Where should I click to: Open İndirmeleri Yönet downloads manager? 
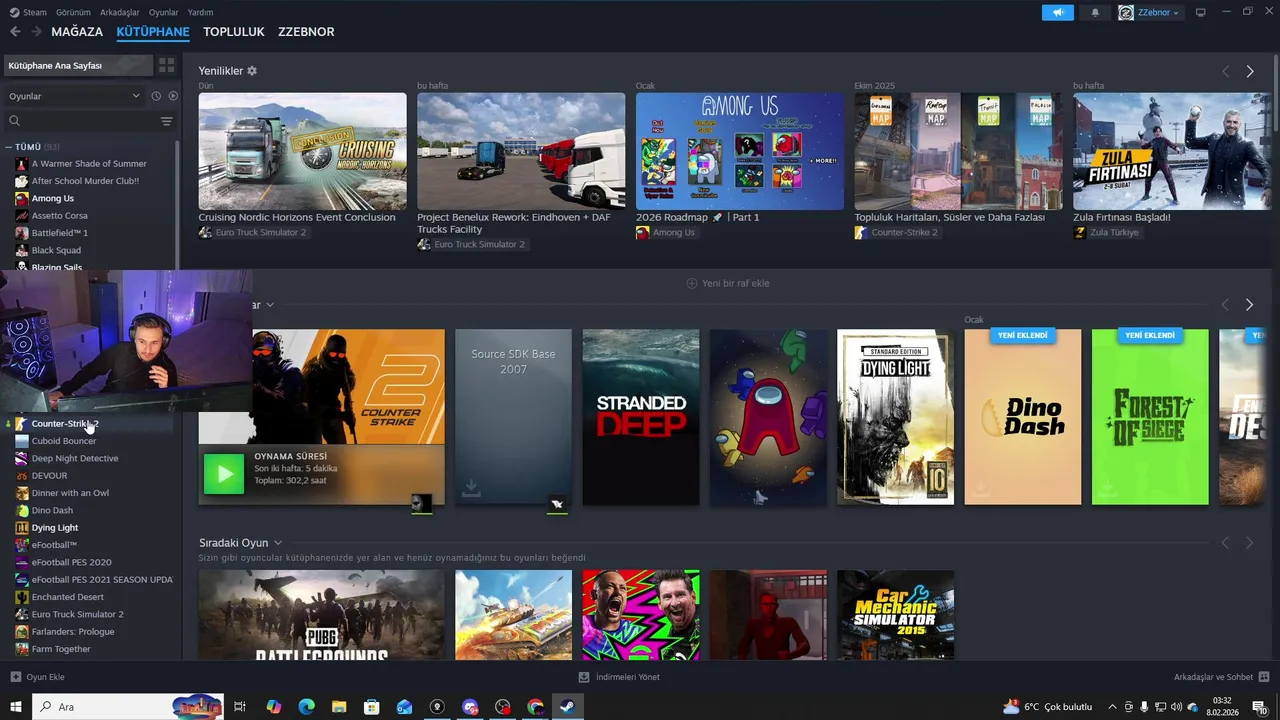pyautogui.click(x=620, y=677)
